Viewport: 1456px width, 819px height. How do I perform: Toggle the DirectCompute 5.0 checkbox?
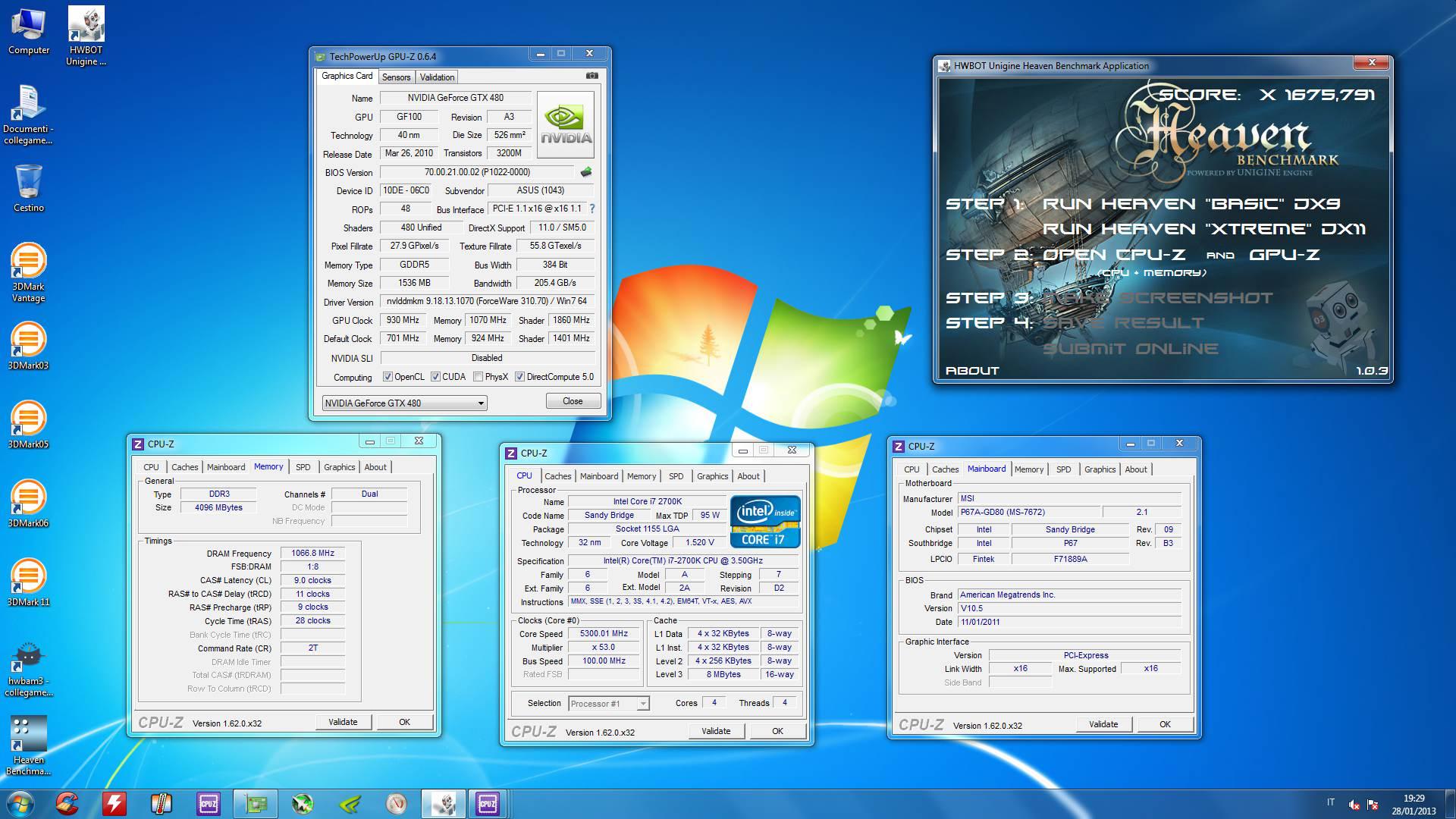[x=519, y=377]
